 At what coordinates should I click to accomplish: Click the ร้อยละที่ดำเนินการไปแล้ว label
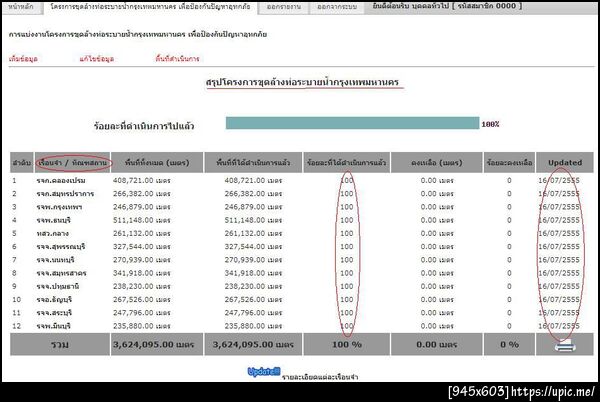[144, 126]
